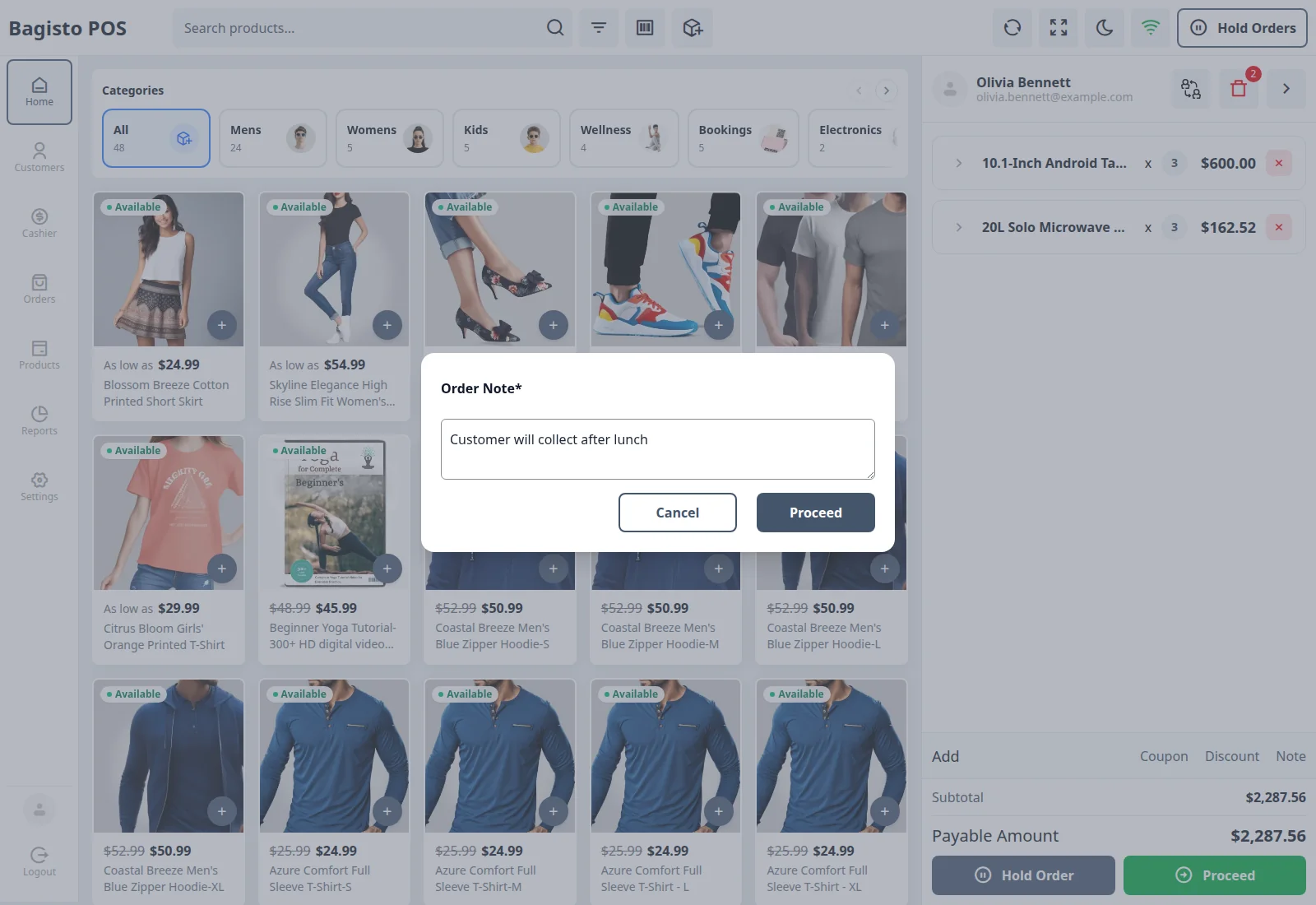Select the Wellness category tab
Image resolution: width=1316 pixels, height=905 pixels.
623,138
